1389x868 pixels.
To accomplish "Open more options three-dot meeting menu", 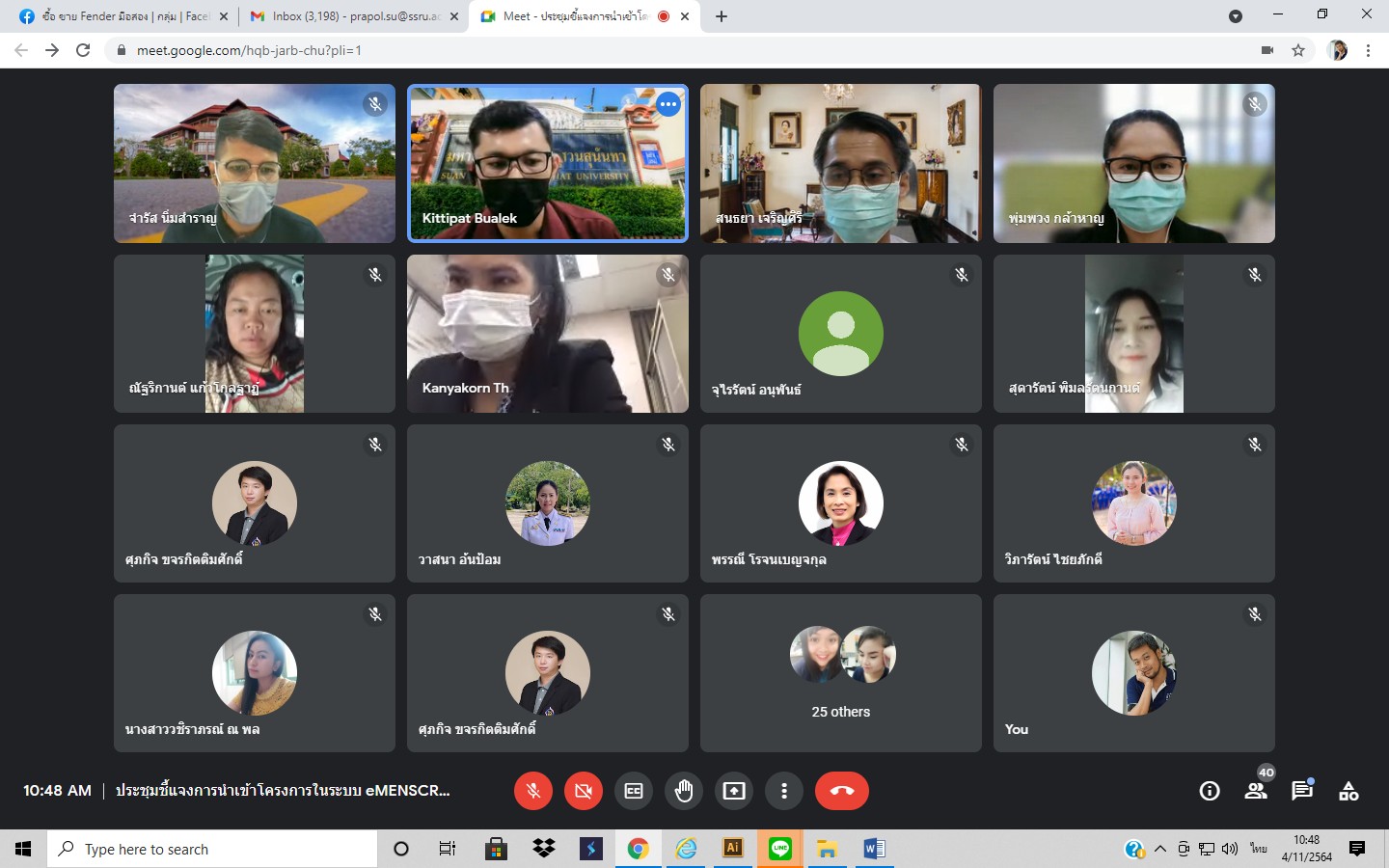I will pyautogui.click(x=784, y=791).
